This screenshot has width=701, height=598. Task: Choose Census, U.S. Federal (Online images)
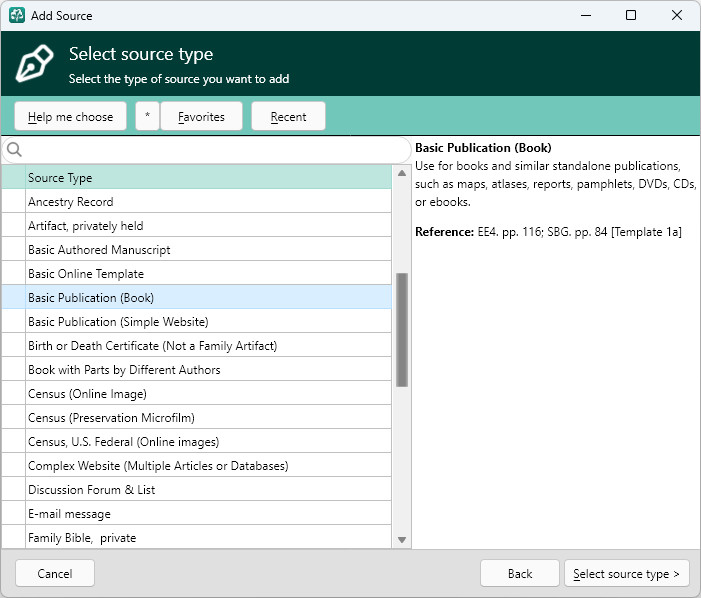[197, 442]
